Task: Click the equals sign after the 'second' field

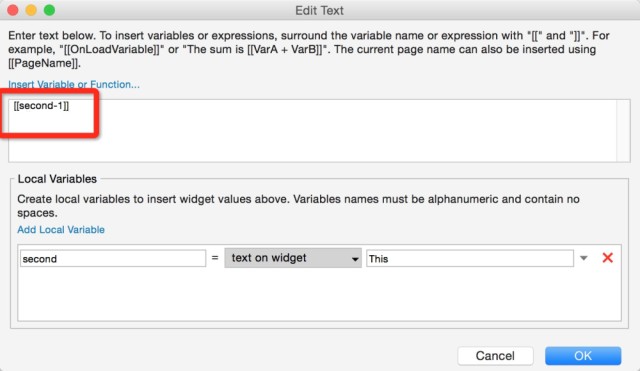Action: pos(215,258)
